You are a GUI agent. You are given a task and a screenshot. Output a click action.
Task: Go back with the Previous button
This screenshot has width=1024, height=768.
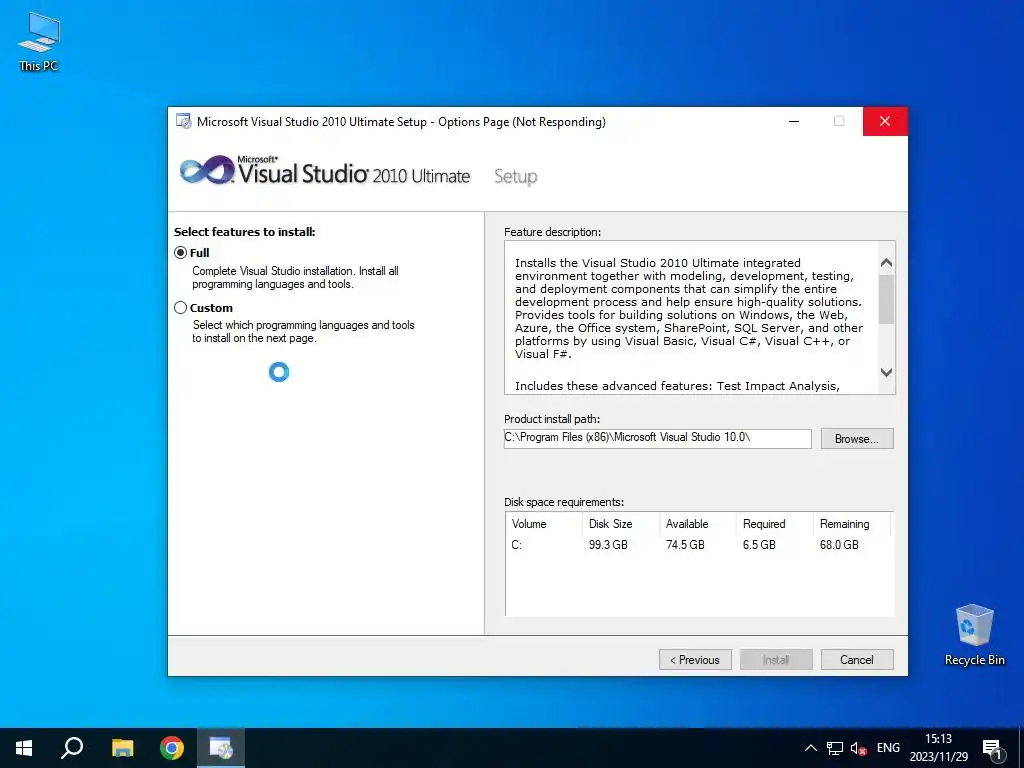695,660
